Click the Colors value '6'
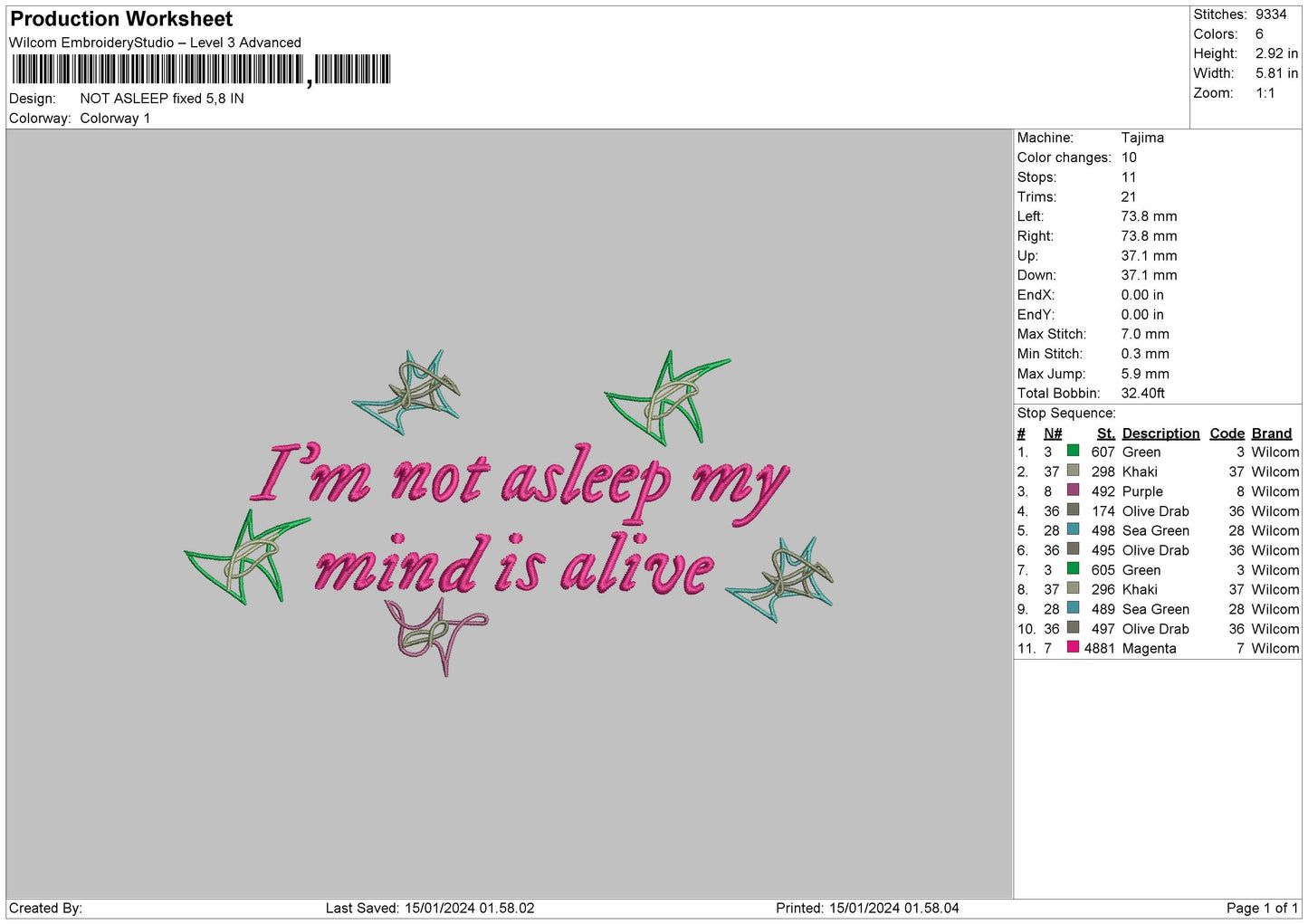Image resolution: width=1308 pixels, height=924 pixels. (1259, 34)
